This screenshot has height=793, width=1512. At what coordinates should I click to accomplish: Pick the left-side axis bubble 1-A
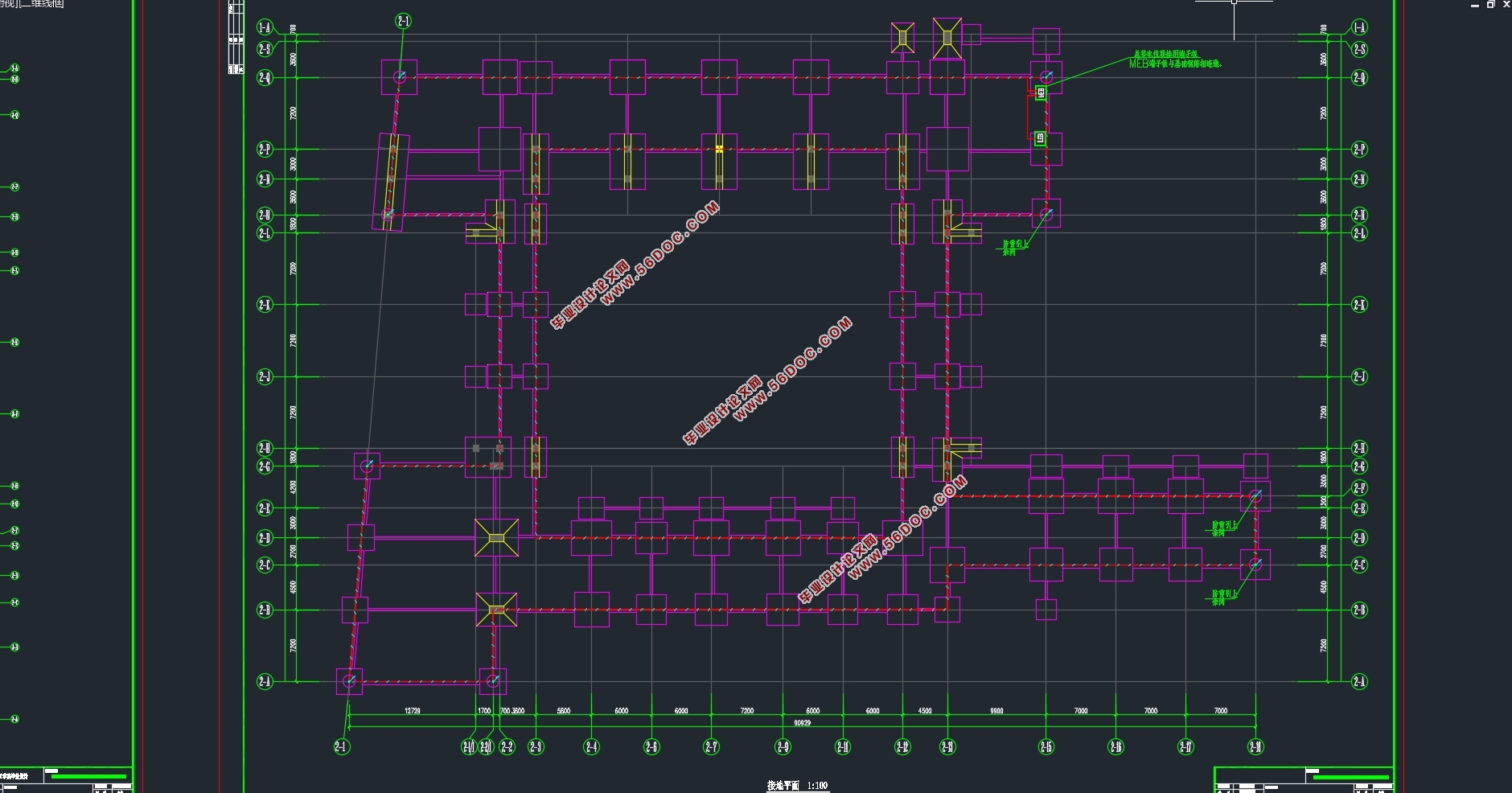[x=265, y=27]
